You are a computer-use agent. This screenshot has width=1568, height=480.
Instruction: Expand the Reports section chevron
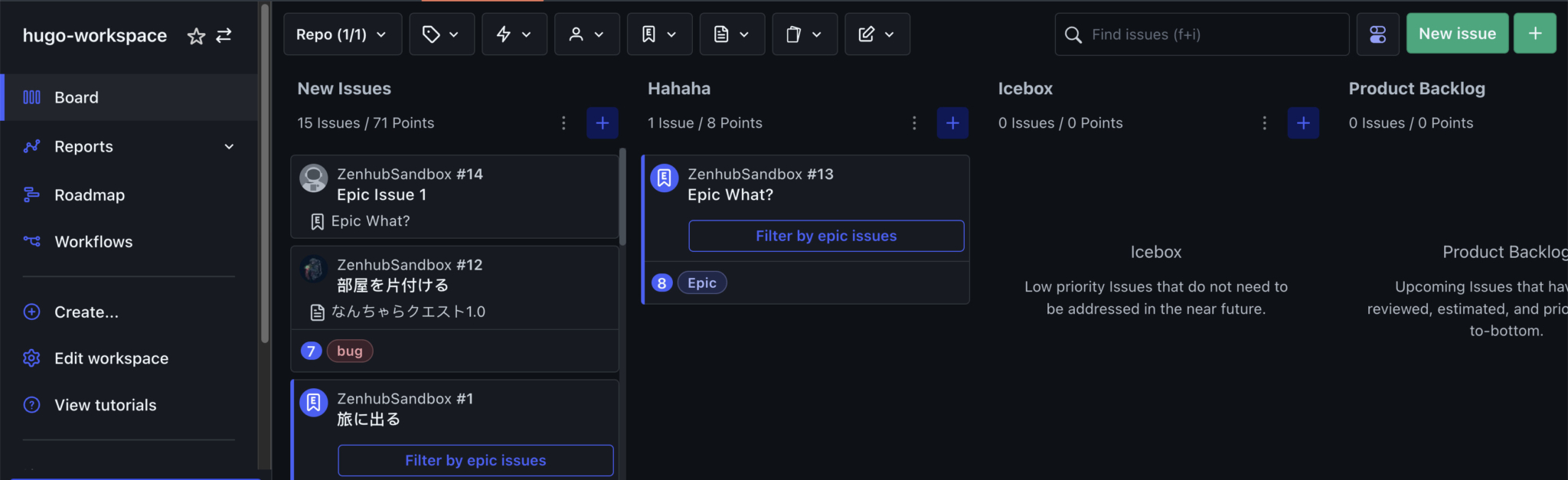[229, 146]
